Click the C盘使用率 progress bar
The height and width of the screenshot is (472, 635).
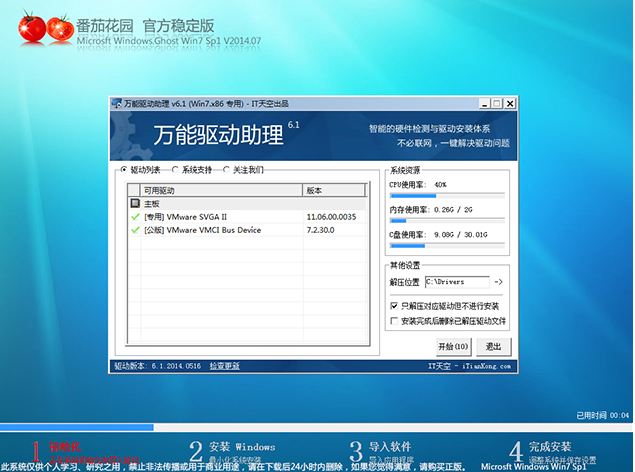coord(447,246)
